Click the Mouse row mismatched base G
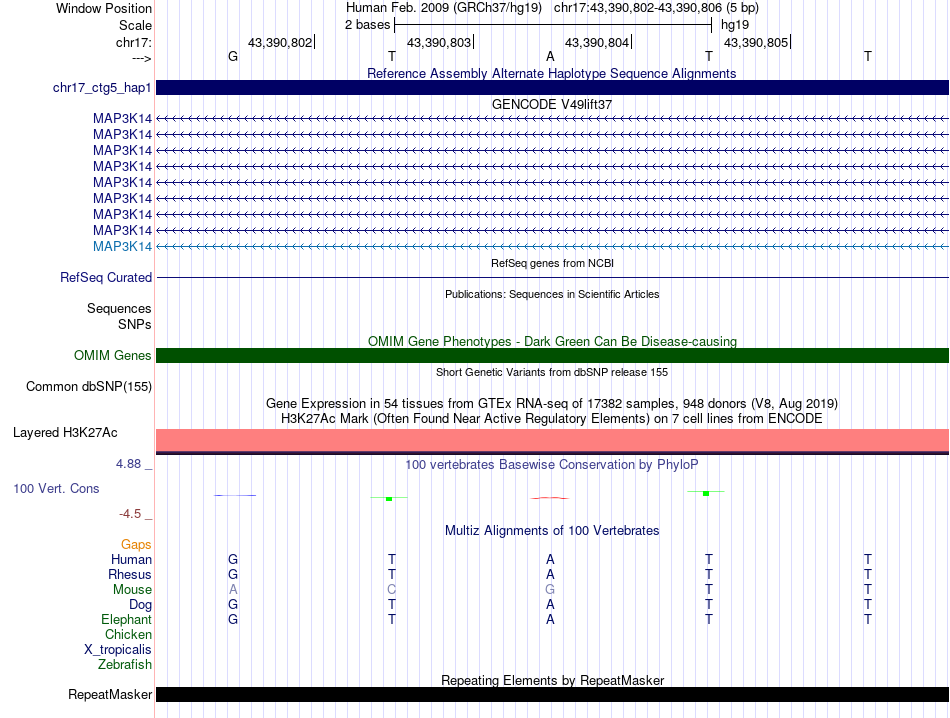The image size is (950, 718). [x=550, y=590]
